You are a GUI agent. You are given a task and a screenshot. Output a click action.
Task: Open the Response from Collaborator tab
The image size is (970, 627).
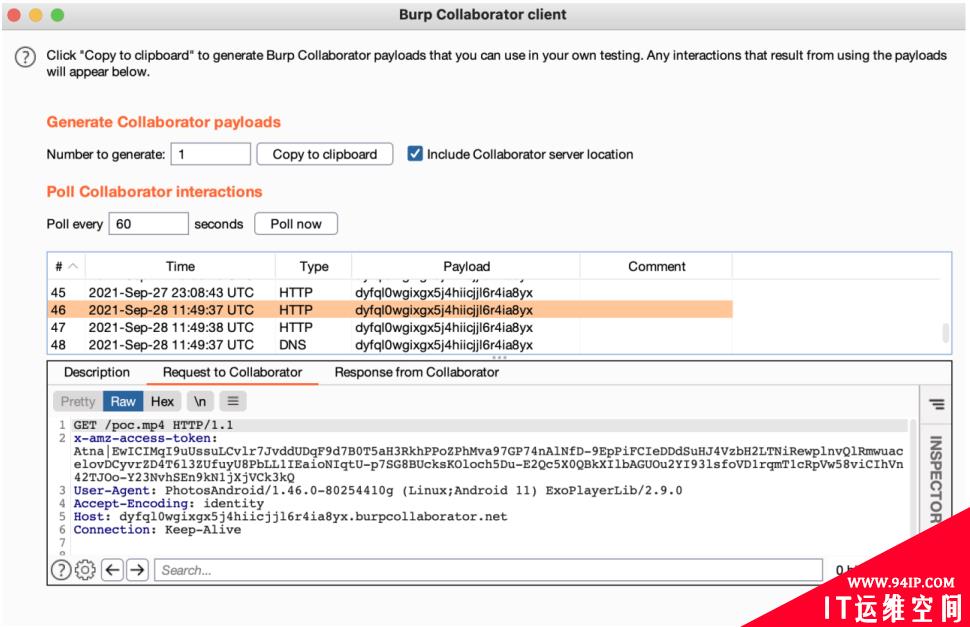pyautogui.click(x=416, y=372)
